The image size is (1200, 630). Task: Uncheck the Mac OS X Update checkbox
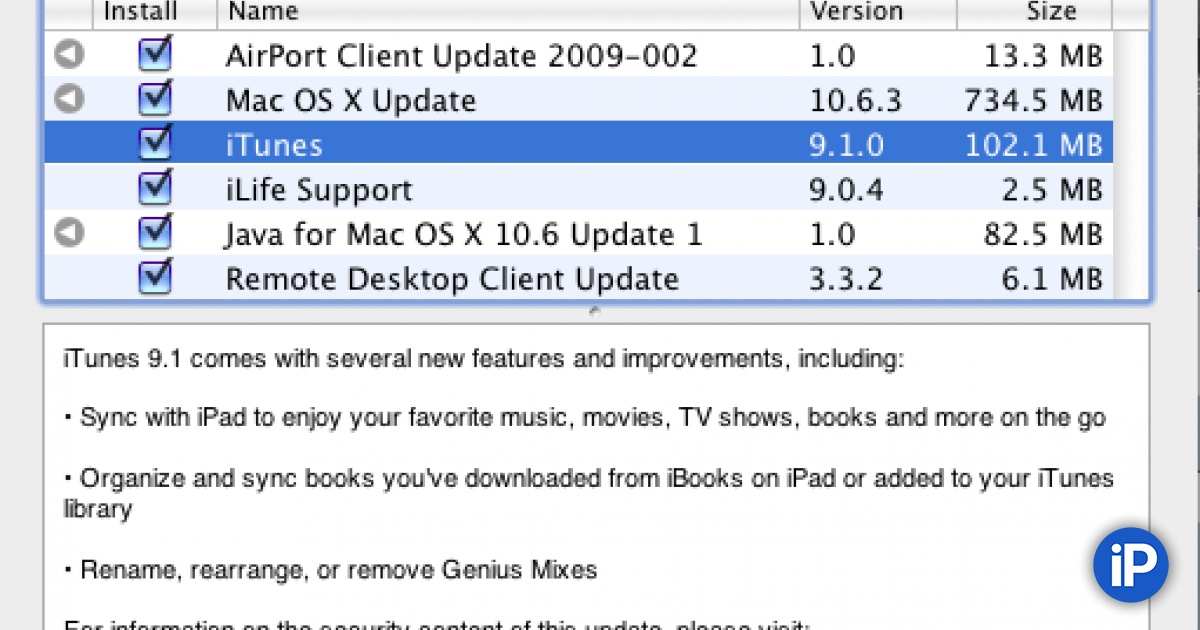[x=155, y=100]
